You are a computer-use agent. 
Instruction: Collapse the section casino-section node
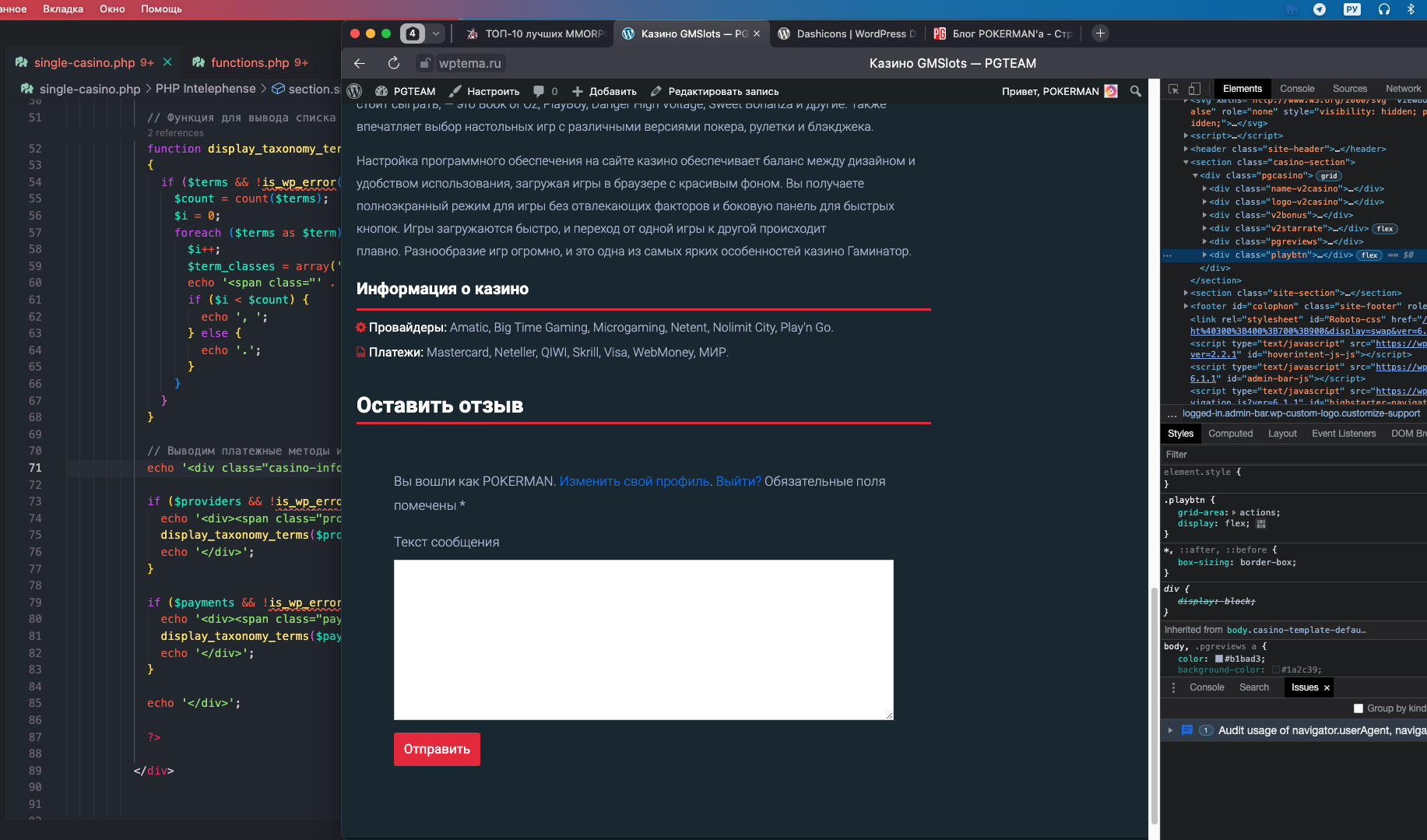(1186, 162)
